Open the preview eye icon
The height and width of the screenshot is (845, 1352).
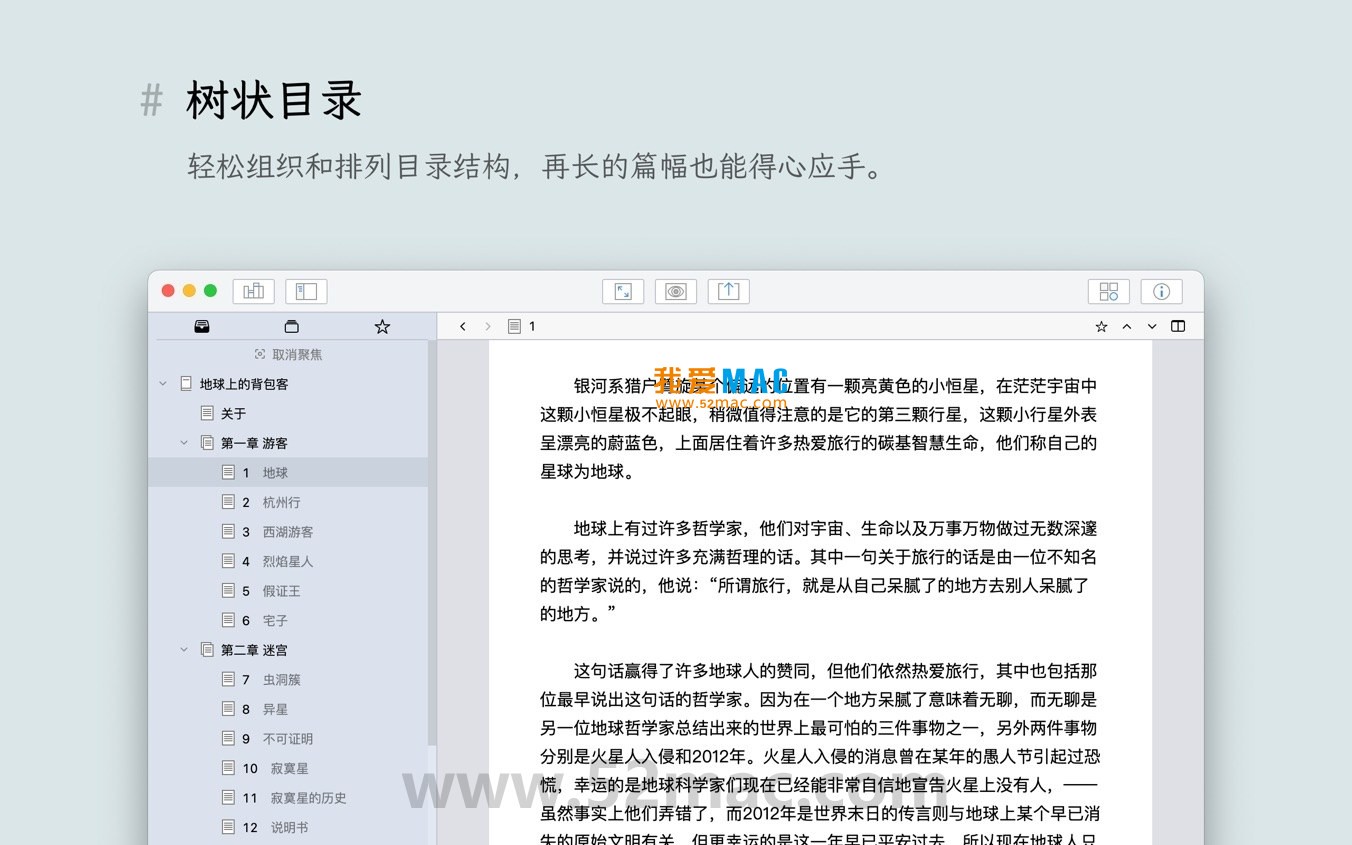[x=675, y=291]
